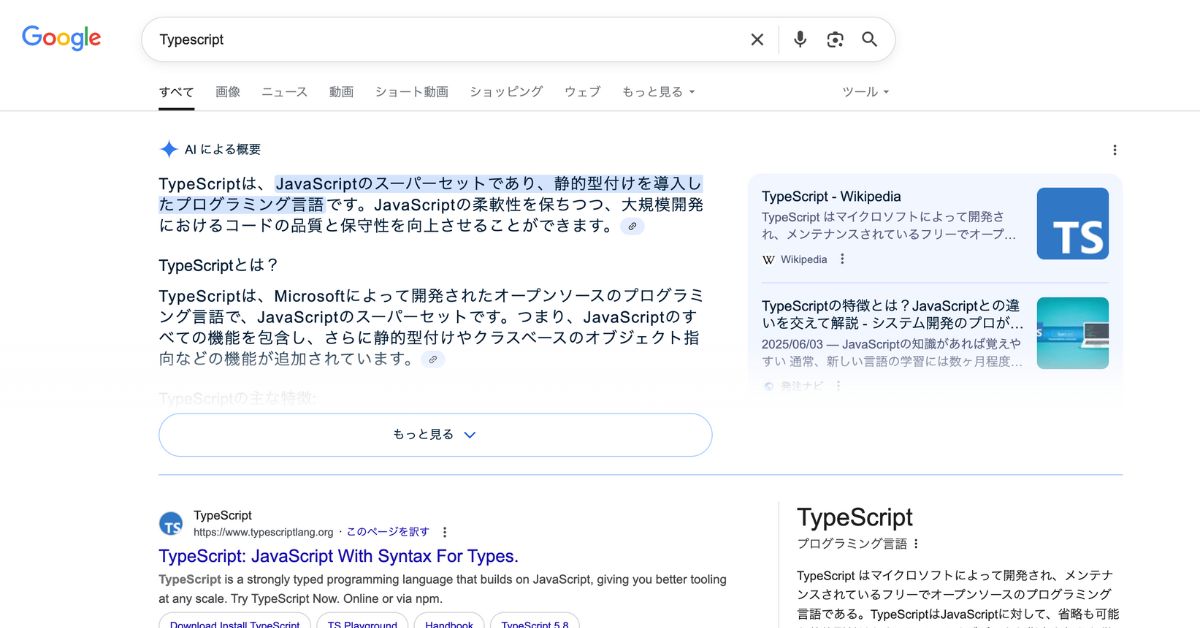This screenshot has height=628, width=1200.
Task: Open the knowledge panel three-dot menu
Action: [916, 543]
